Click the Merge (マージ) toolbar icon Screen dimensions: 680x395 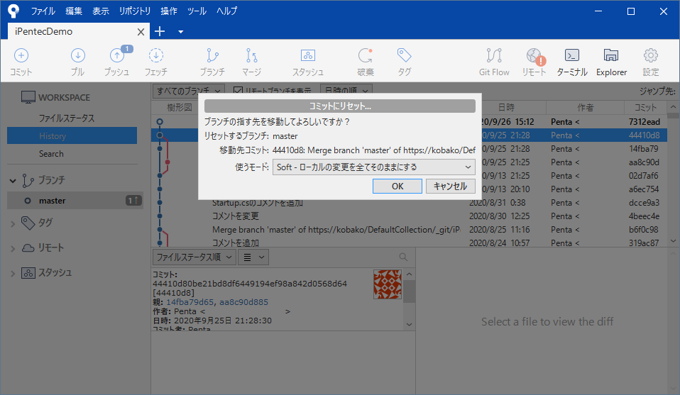[x=252, y=55]
